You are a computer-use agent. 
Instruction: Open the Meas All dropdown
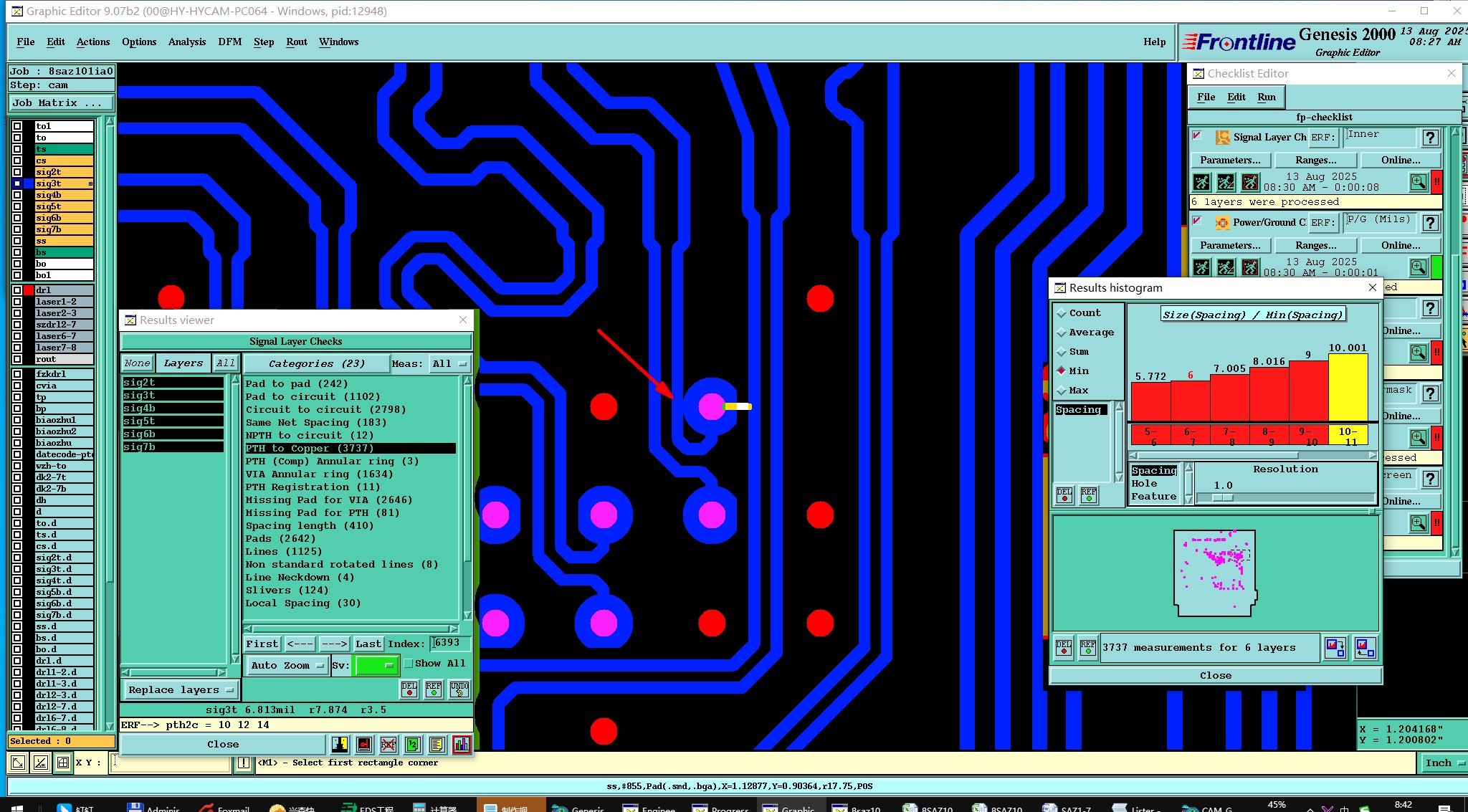pos(449,364)
